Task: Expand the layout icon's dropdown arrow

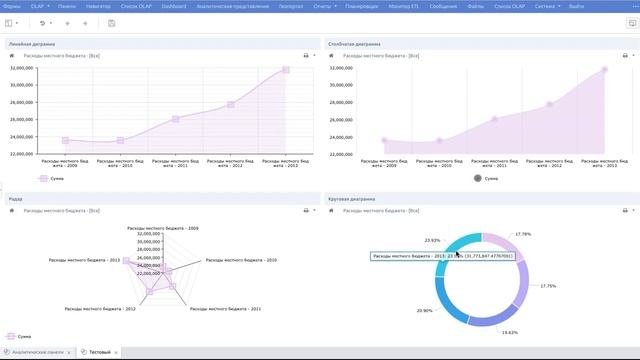Action: pyautogui.click(x=17, y=23)
